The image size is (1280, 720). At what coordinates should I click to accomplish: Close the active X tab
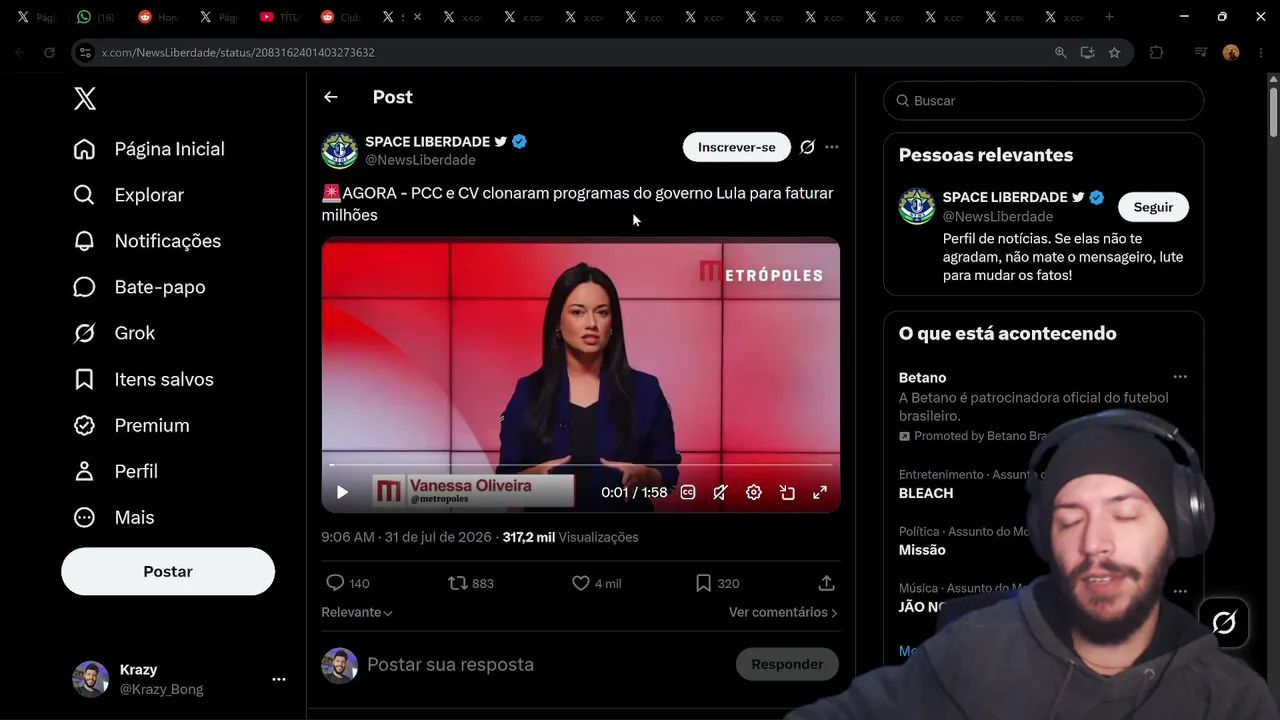tap(417, 17)
